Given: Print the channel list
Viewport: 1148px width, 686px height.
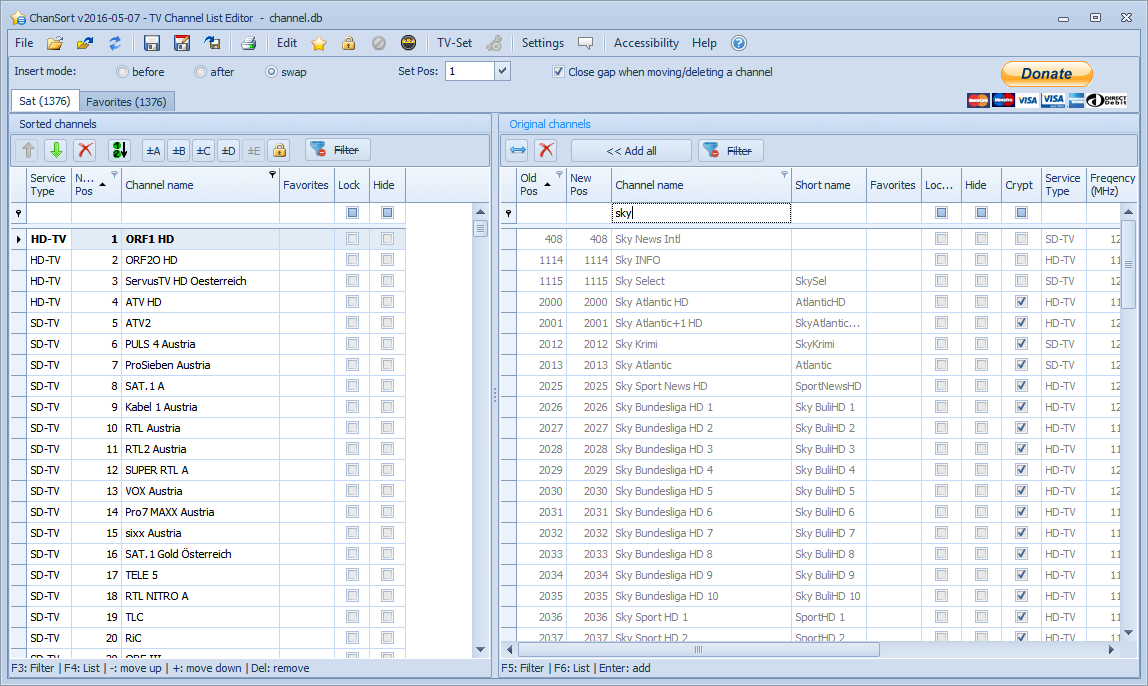Looking at the screenshot, I should click(x=248, y=43).
